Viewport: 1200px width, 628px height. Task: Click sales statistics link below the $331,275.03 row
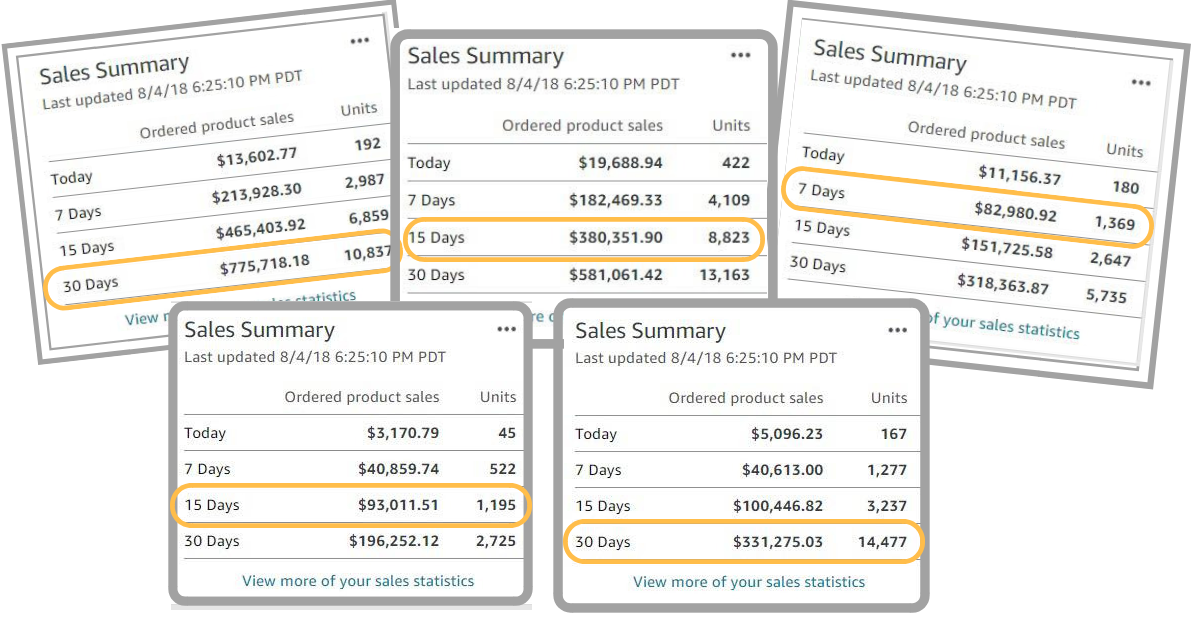749,581
